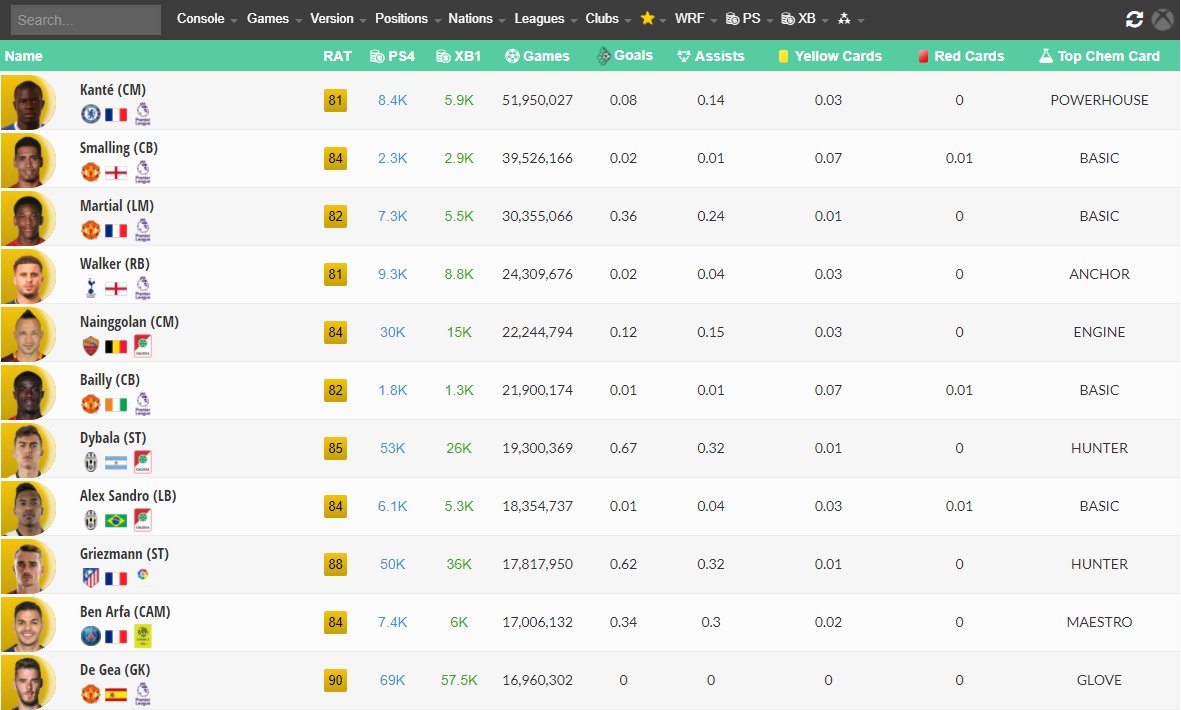The width and height of the screenshot is (1181, 710).
Task: Click Kanté's player portrait thumbnail
Action: point(29,102)
